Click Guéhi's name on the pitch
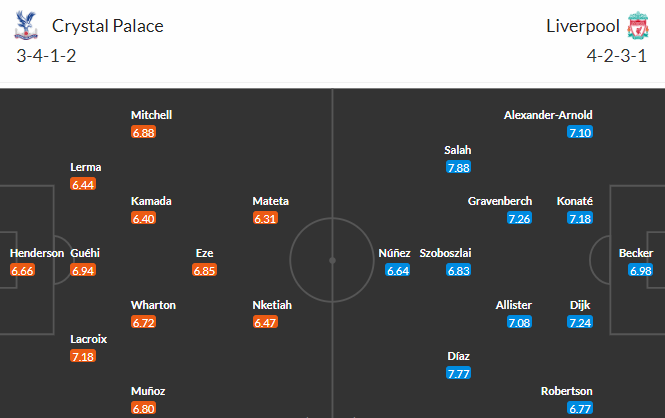Image resolution: width=665 pixels, height=418 pixels. click(85, 253)
